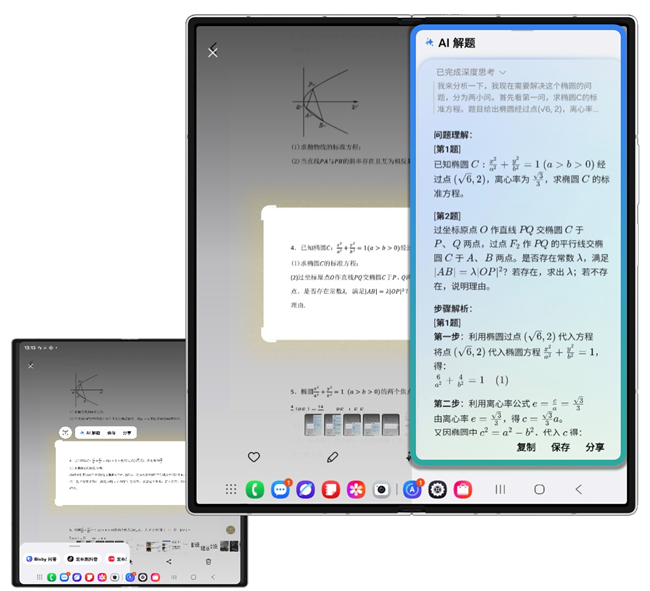Click the 复制 button in AI panel
Screen dimensions: 650x591
tap(526, 447)
